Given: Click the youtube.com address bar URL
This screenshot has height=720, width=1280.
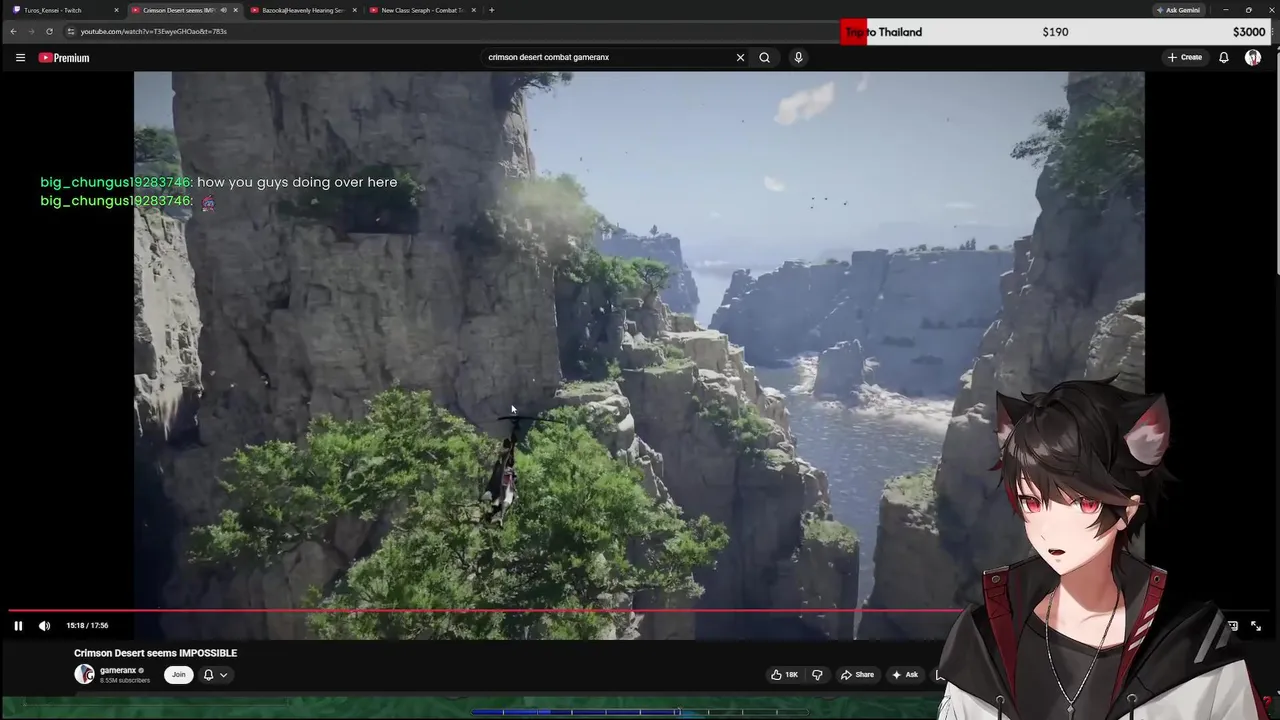Looking at the screenshot, I should 153,31.
